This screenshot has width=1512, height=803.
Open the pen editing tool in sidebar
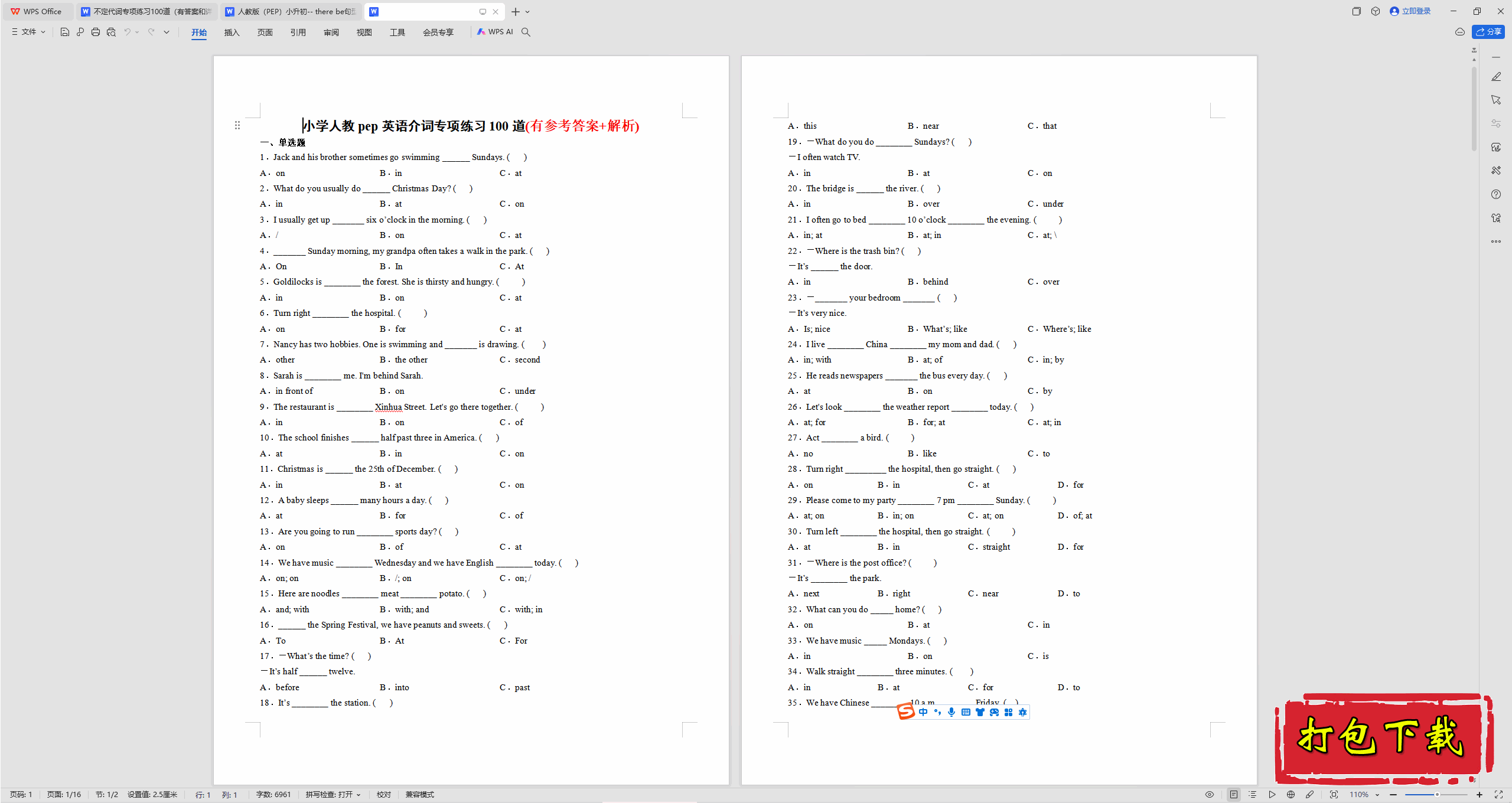coord(1496,77)
